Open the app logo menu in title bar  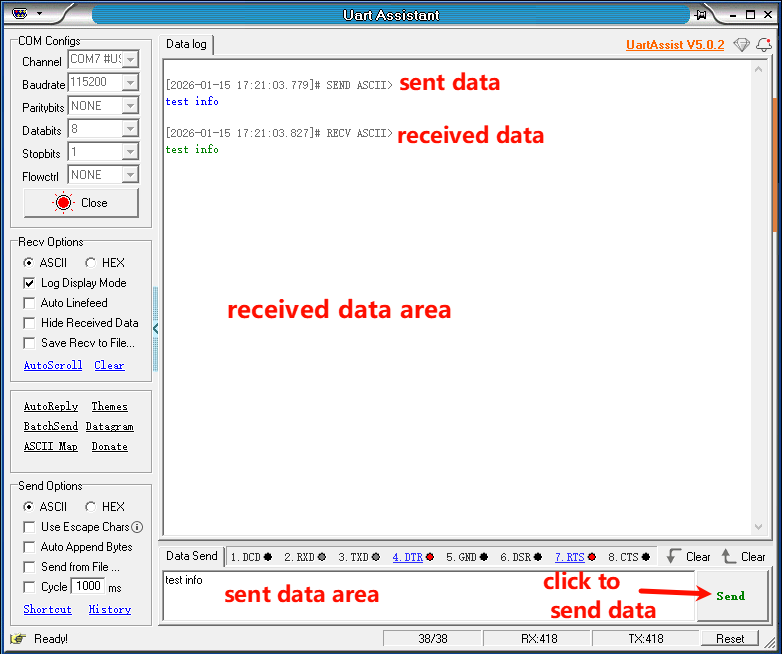tap(19, 14)
